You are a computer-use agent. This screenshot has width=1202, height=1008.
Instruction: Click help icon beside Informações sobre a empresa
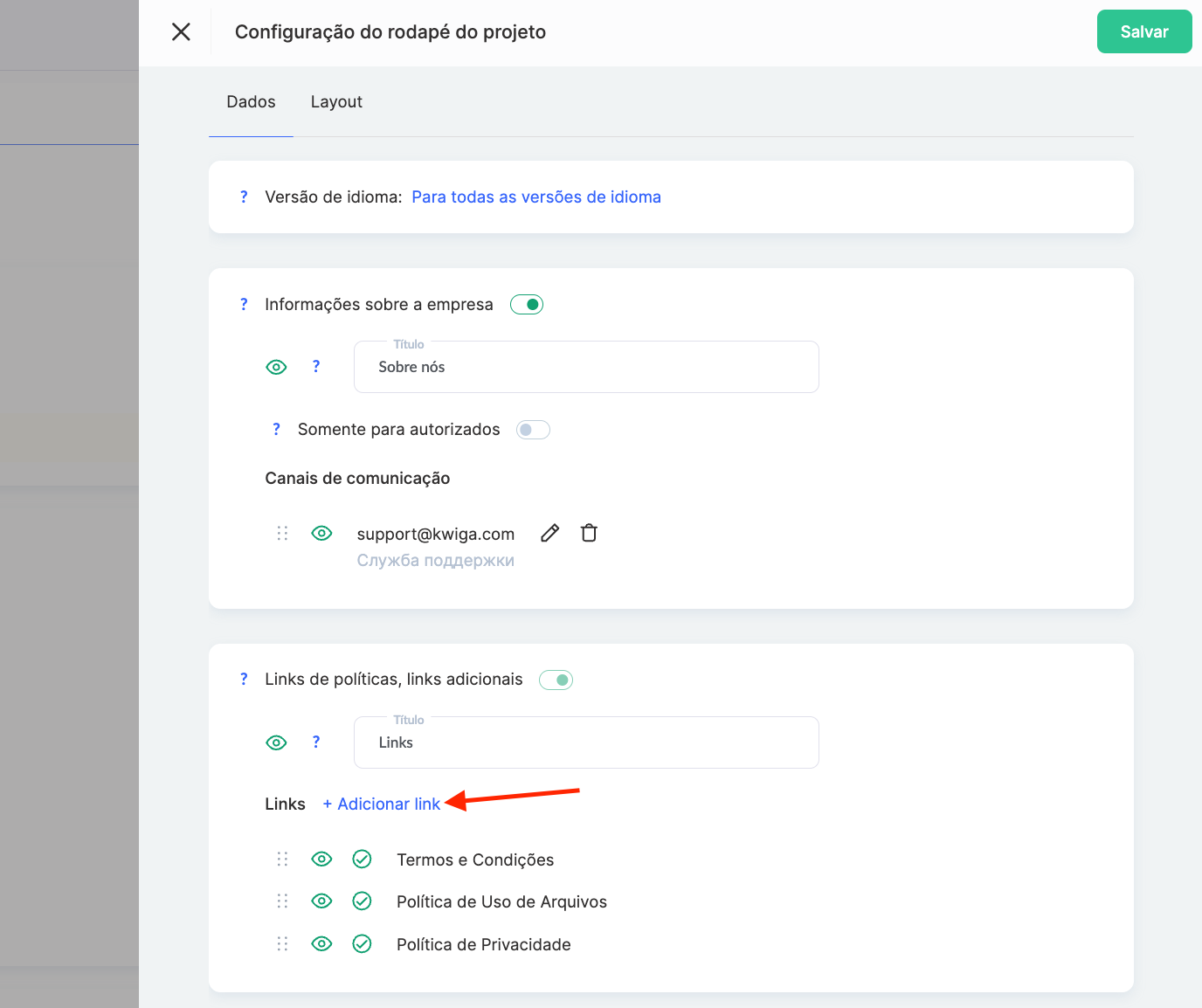[244, 305]
